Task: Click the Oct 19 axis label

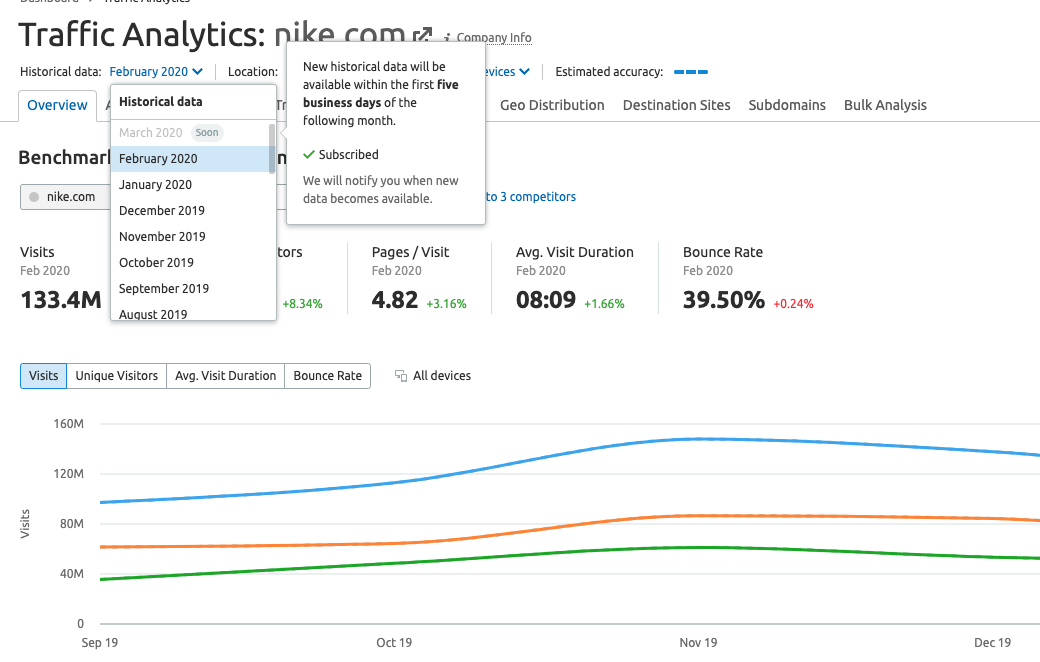Action: coord(394,642)
